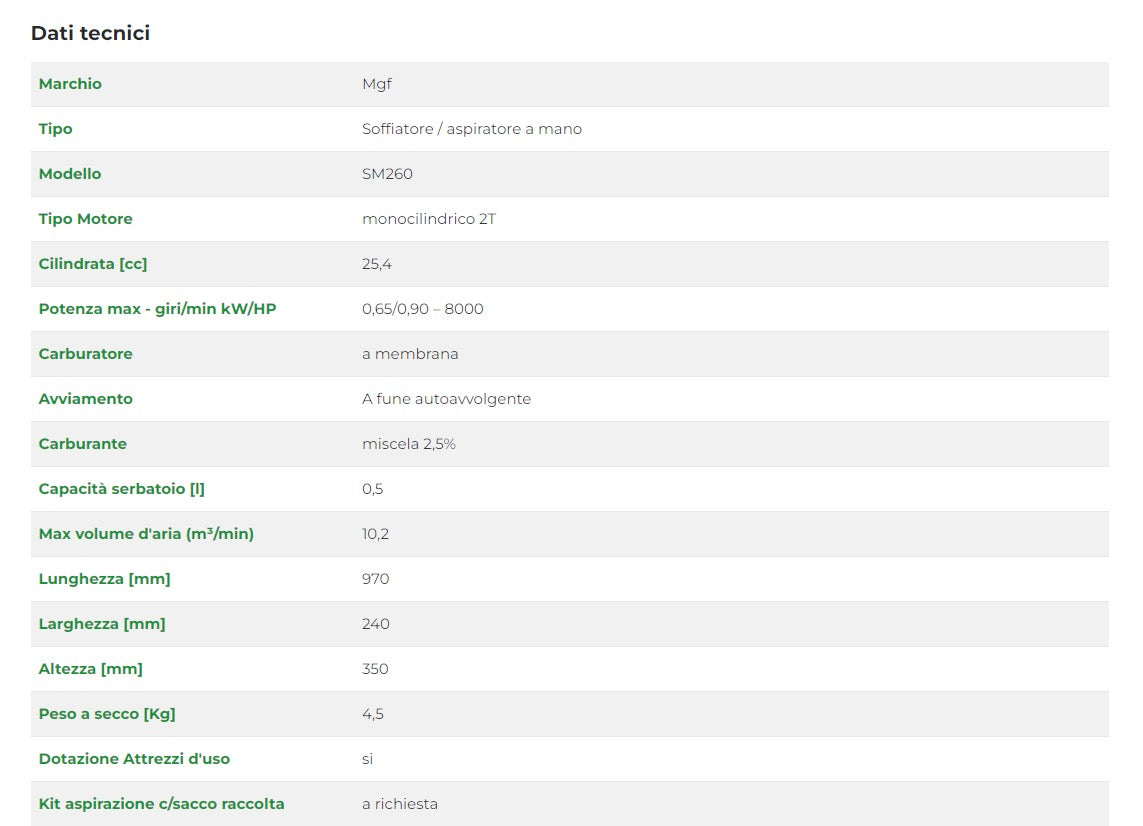
Task: Click the height value "350"
Action: pos(375,669)
